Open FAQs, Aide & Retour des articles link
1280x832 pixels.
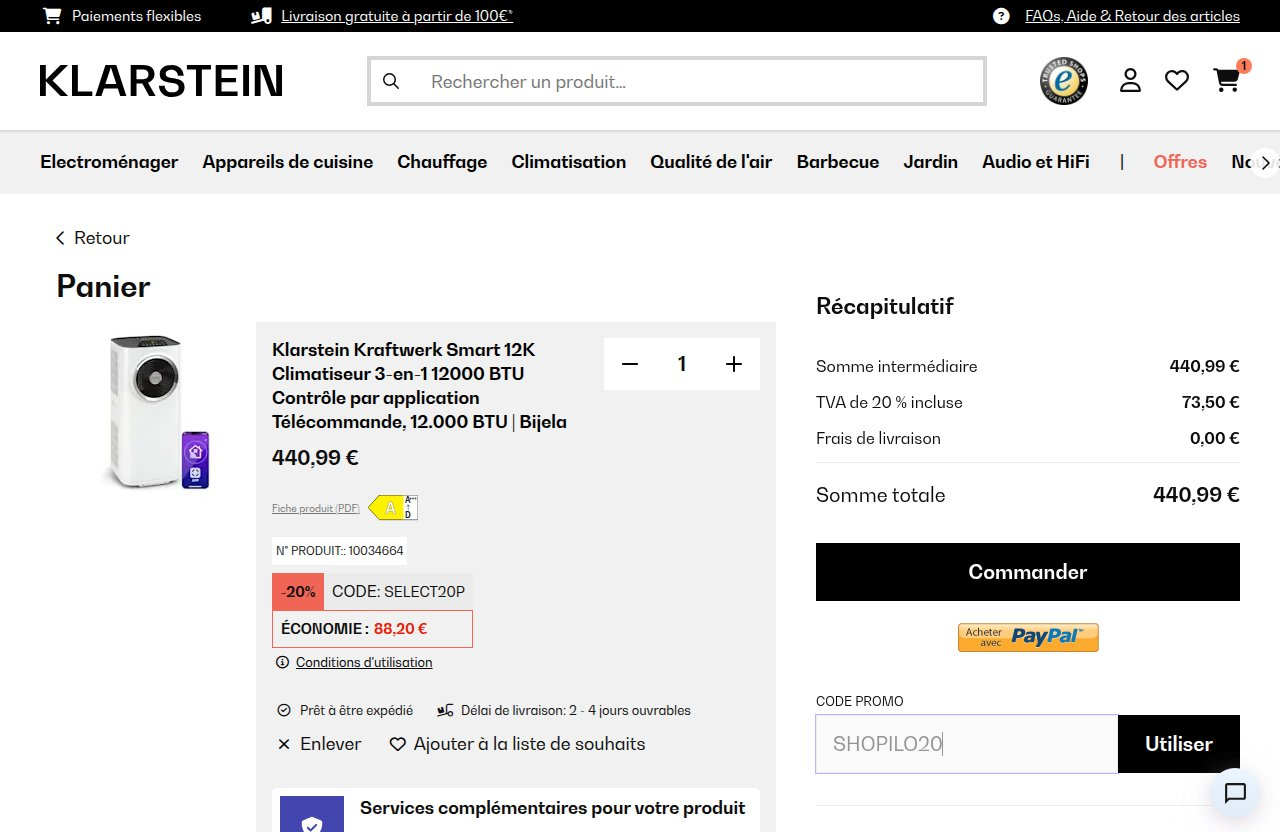pos(1132,16)
